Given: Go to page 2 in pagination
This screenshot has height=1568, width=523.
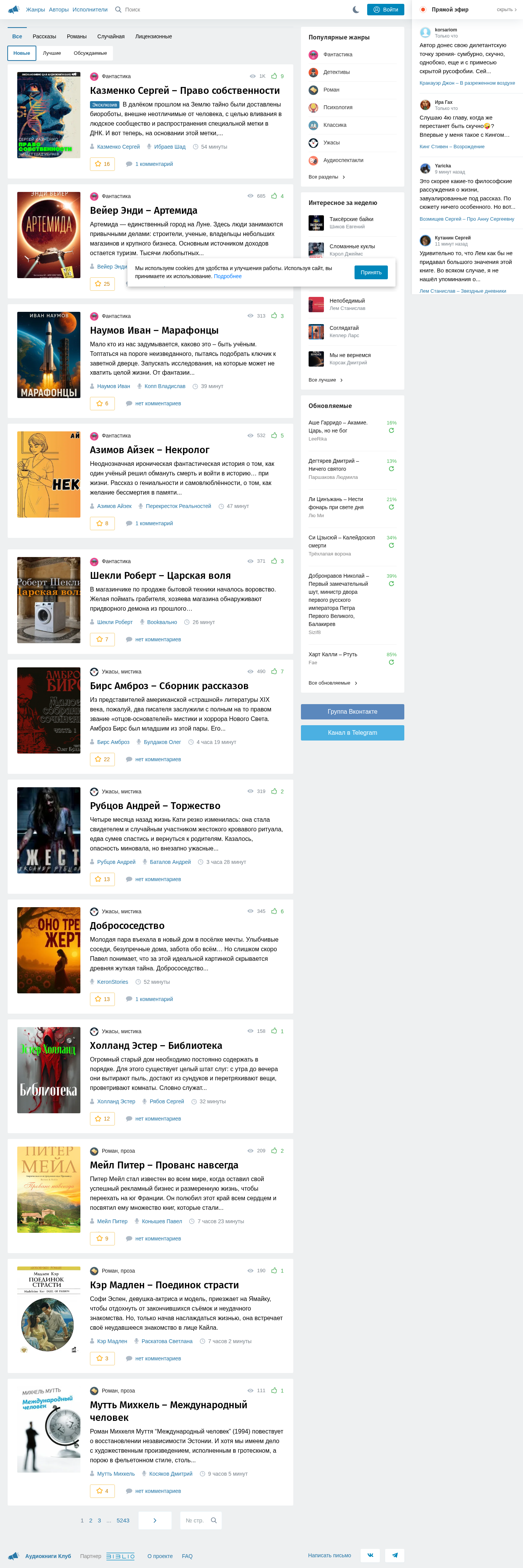Looking at the screenshot, I should [91, 1520].
